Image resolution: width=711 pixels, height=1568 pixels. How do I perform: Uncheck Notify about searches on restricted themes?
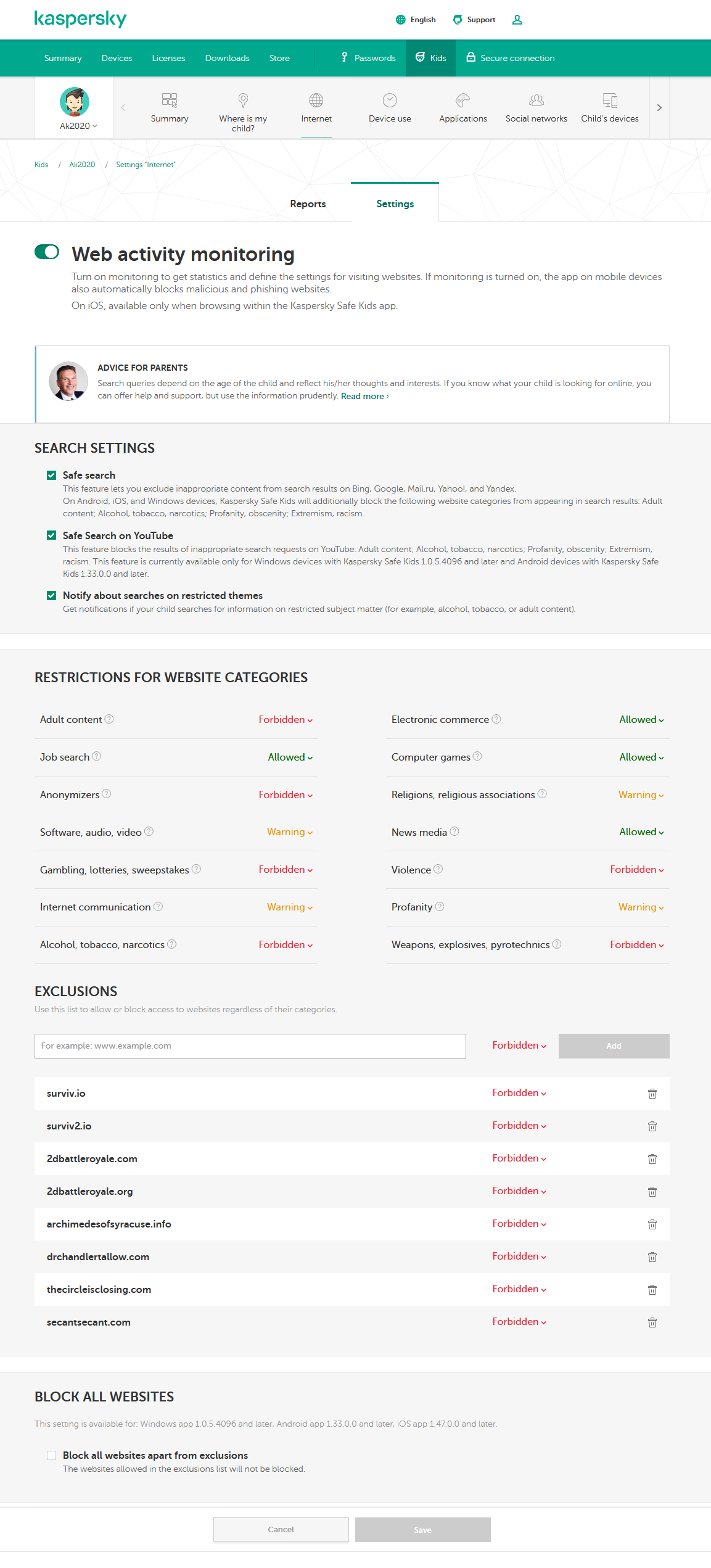(52, 595)
